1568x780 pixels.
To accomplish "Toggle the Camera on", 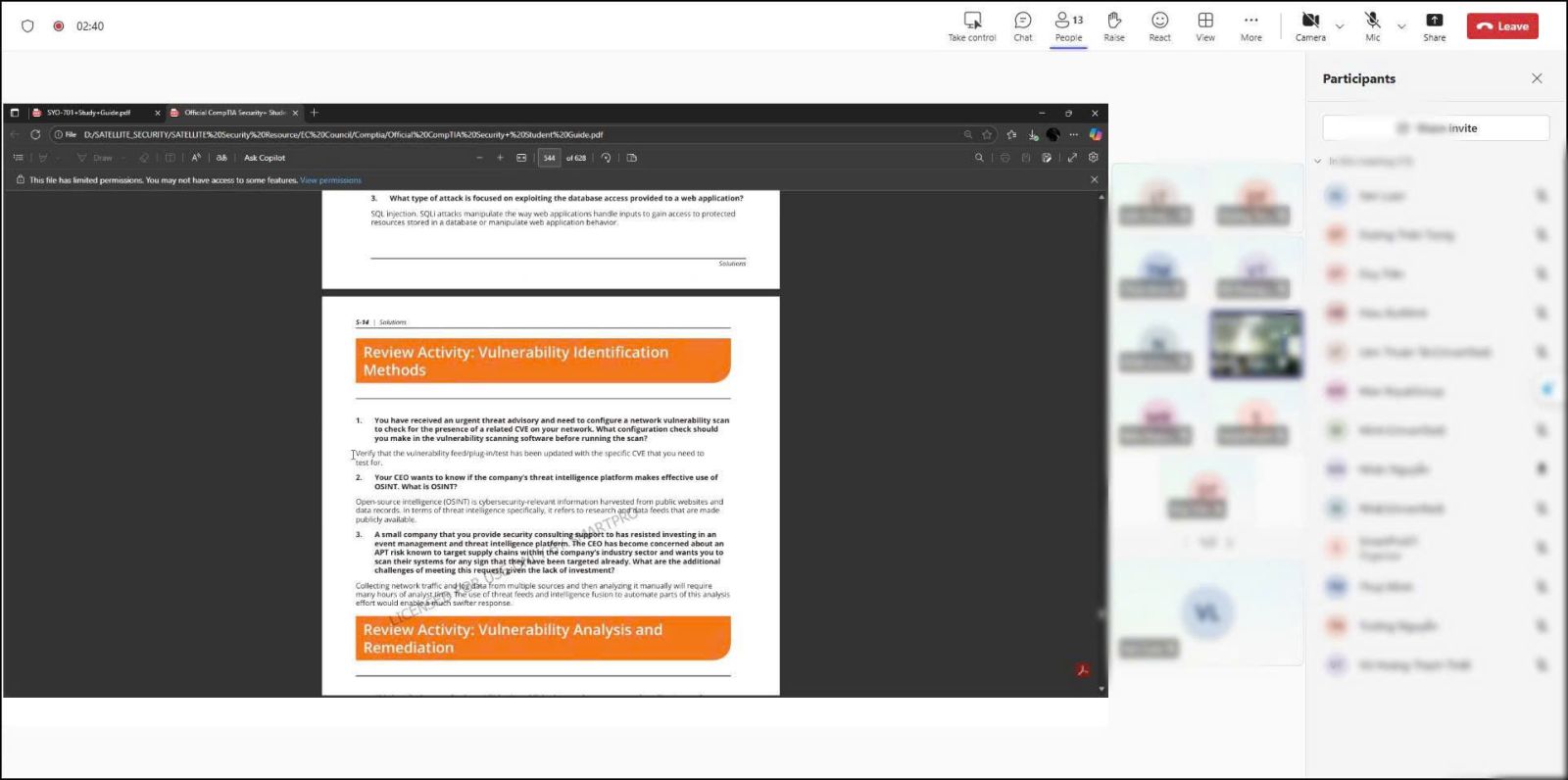I will click(1310, 25).
